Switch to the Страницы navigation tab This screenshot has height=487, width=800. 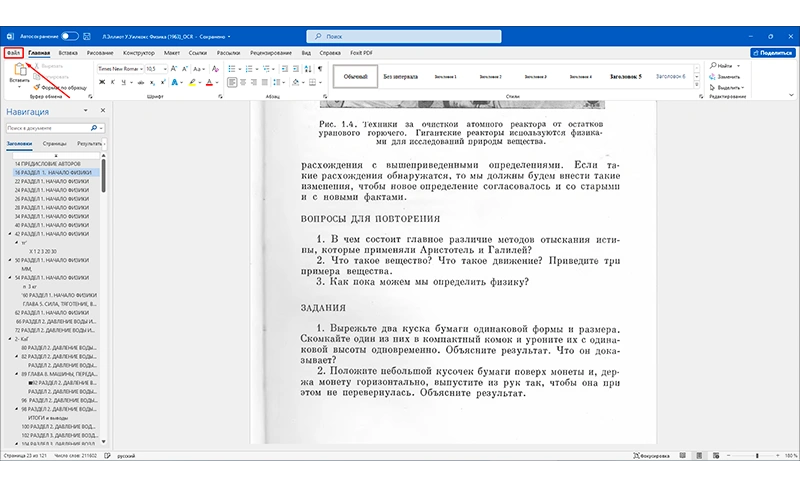tap(55, 144)
